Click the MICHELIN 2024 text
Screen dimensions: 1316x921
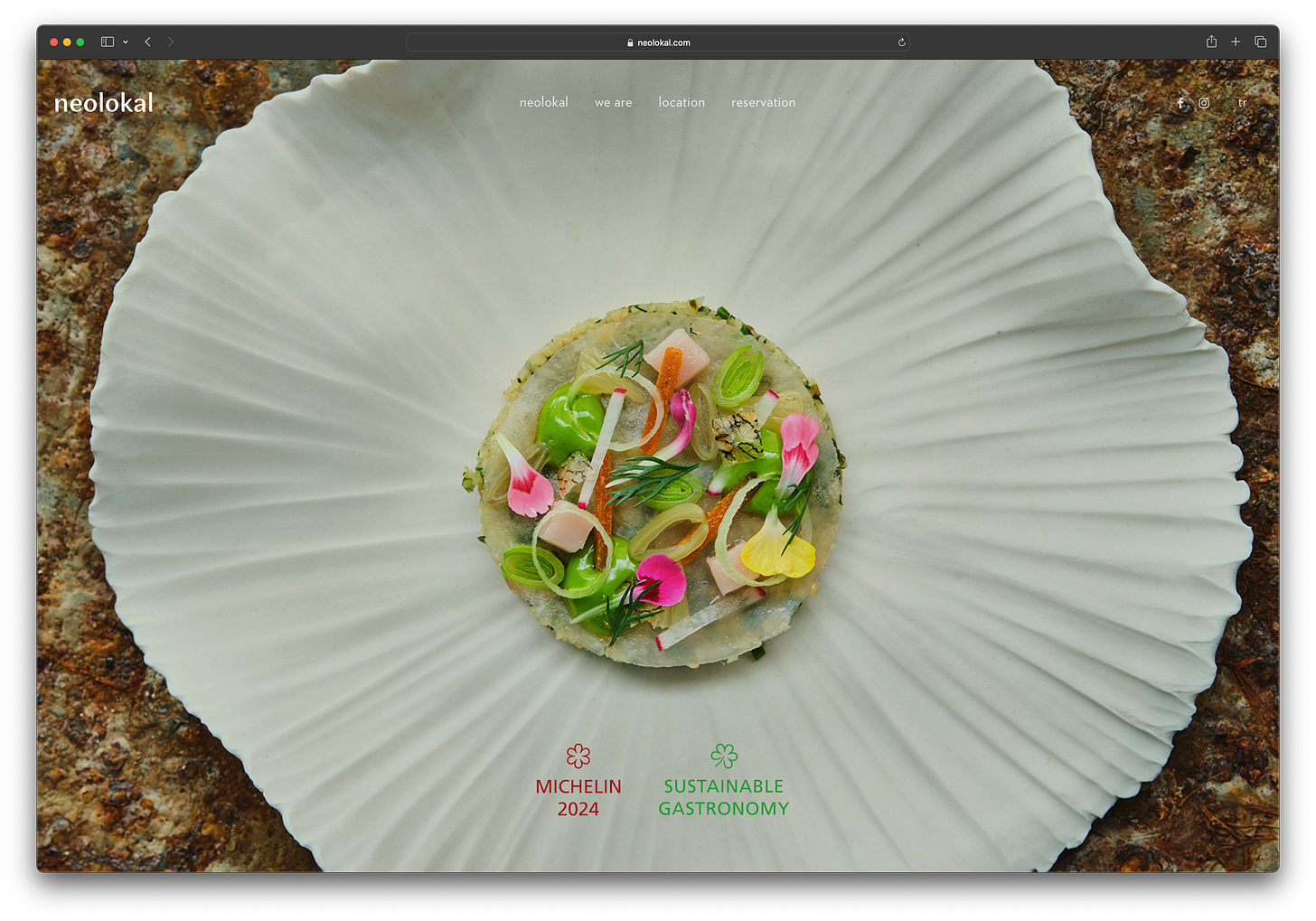[x=578, y=797]
